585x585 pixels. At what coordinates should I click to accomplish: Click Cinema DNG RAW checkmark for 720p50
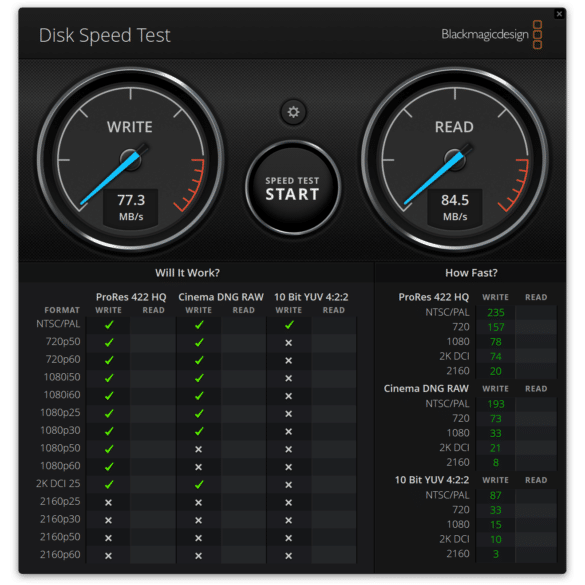[x=199, y=342]
